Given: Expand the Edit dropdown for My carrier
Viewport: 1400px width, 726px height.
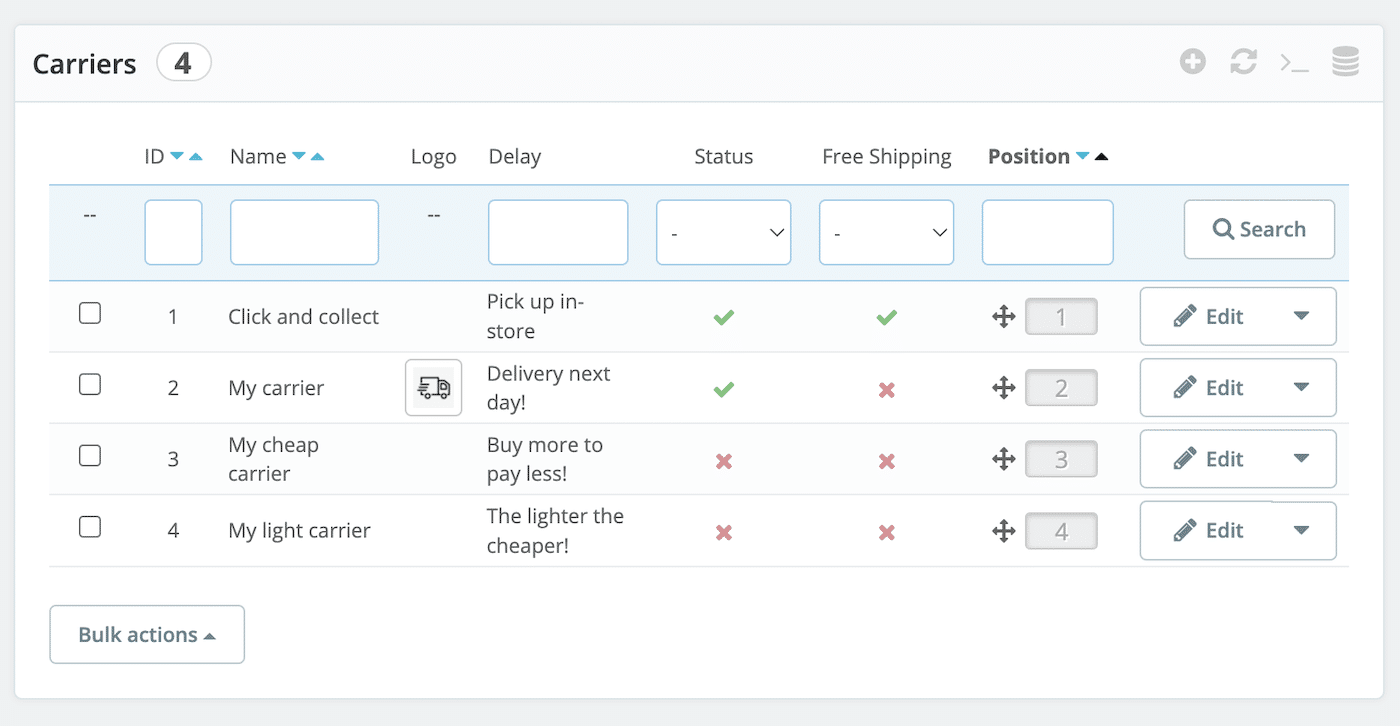Looking at the screenshot, I should (x=1301, y=387).
